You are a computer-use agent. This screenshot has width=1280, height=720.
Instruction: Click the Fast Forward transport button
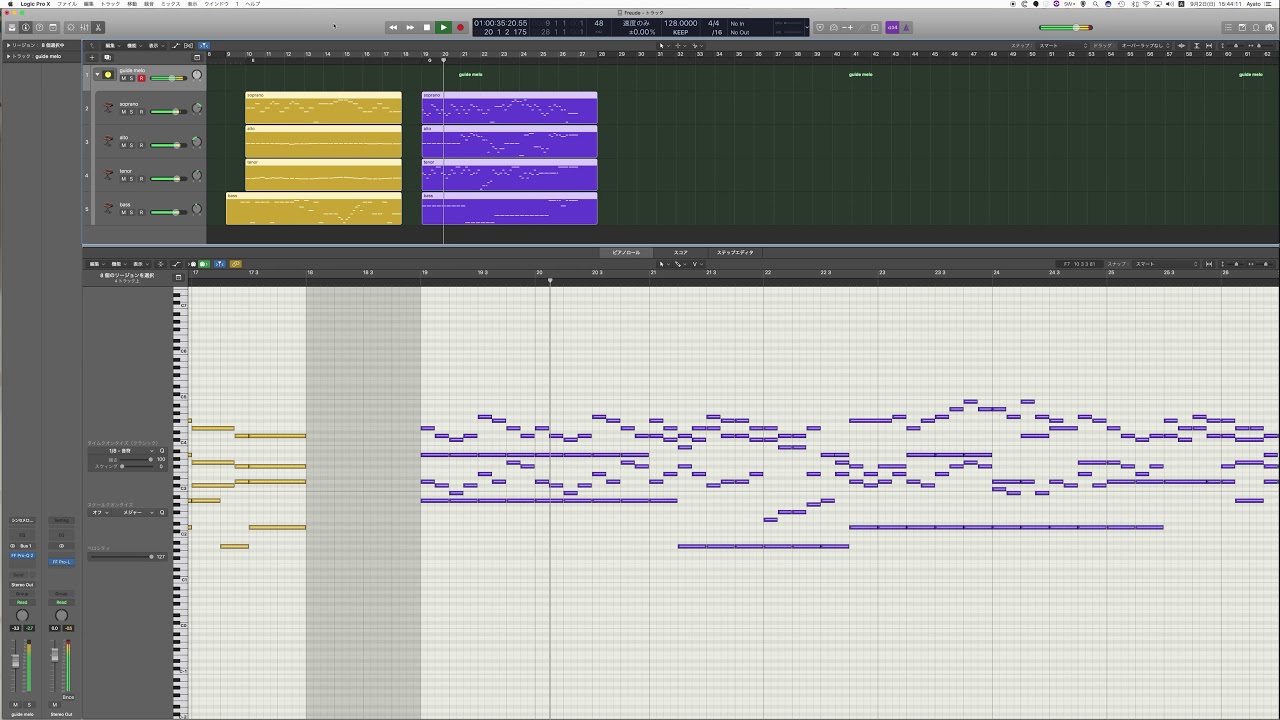coord(410,28)
